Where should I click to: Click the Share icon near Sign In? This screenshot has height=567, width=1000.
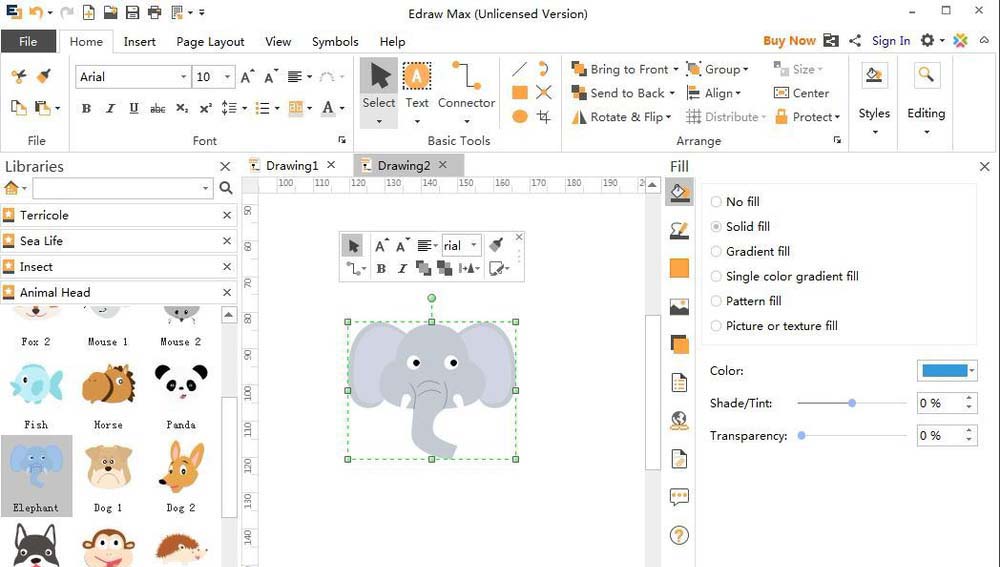point(855,41)
